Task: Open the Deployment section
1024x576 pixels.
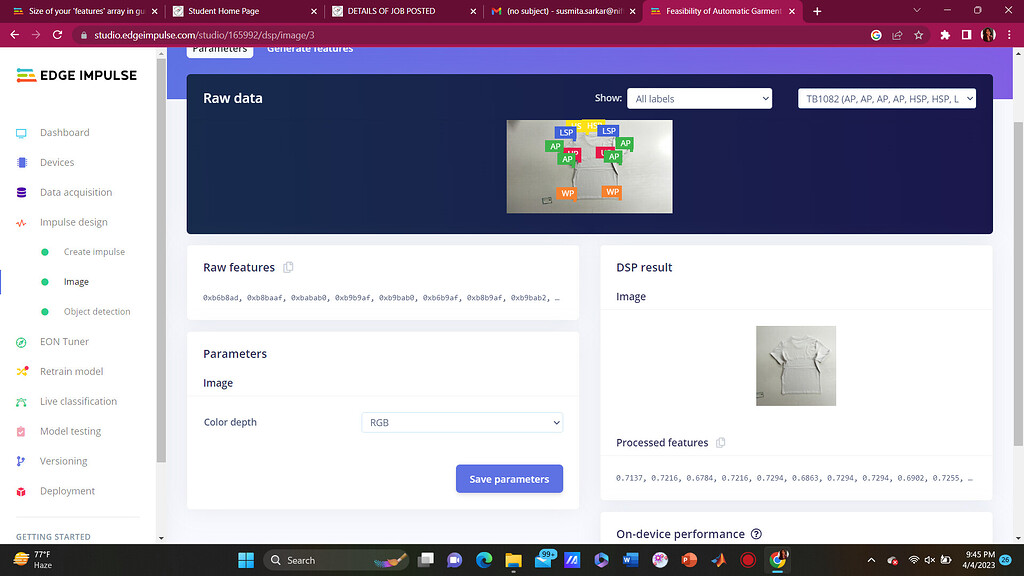Action: (67, 491)
